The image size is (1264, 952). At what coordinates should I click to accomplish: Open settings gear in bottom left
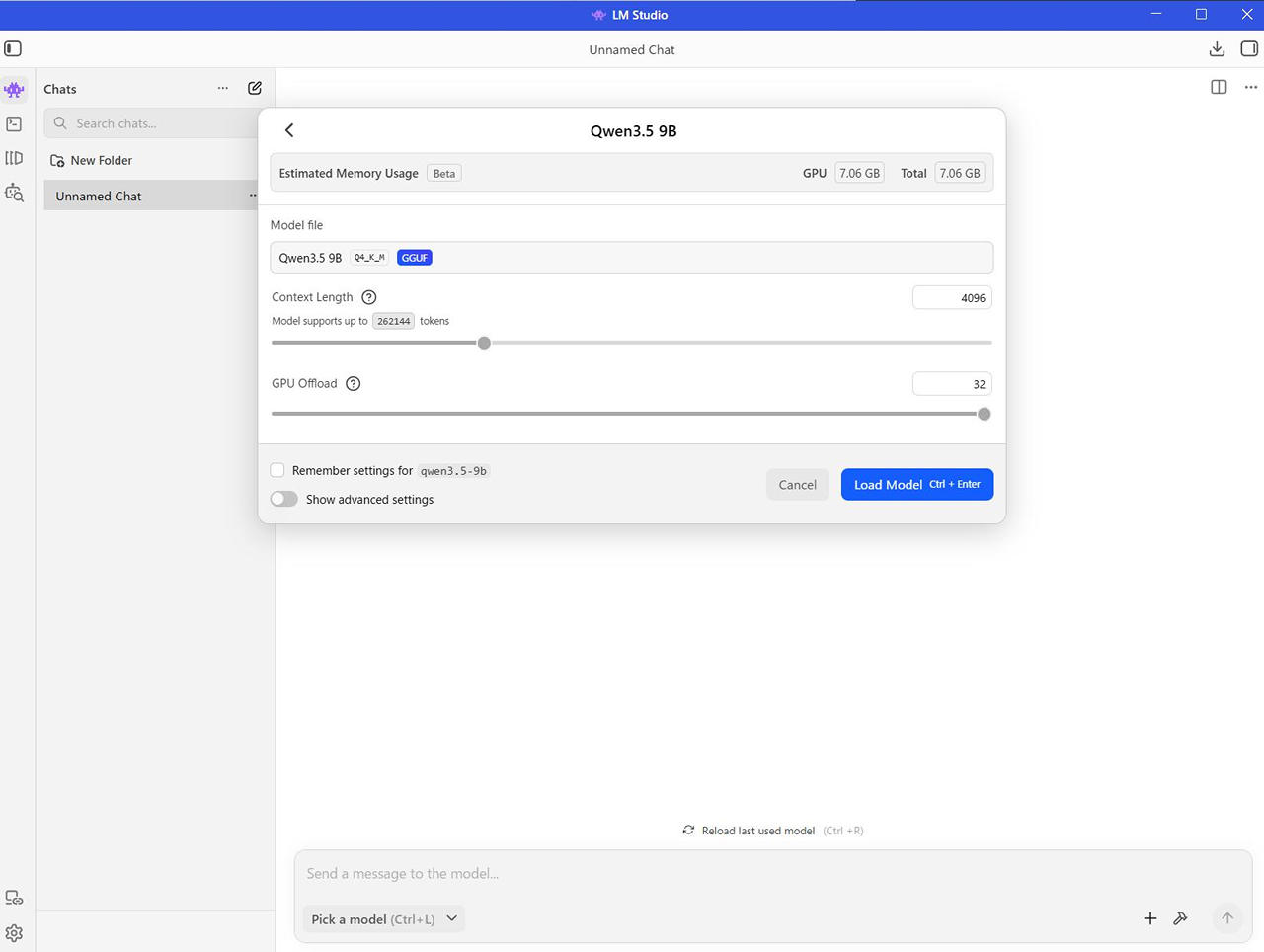coord(14,933)
